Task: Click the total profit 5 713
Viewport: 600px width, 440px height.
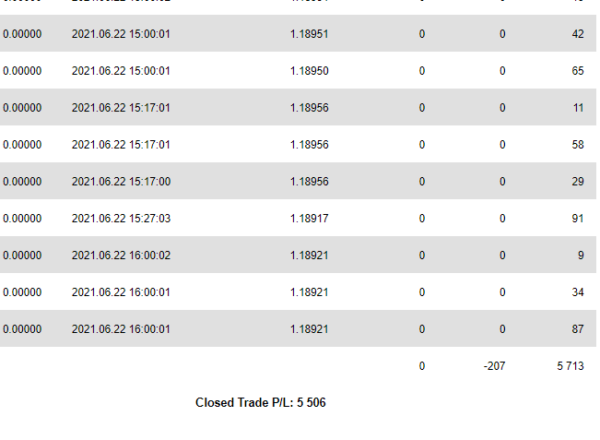Action: tap(570, 366)
